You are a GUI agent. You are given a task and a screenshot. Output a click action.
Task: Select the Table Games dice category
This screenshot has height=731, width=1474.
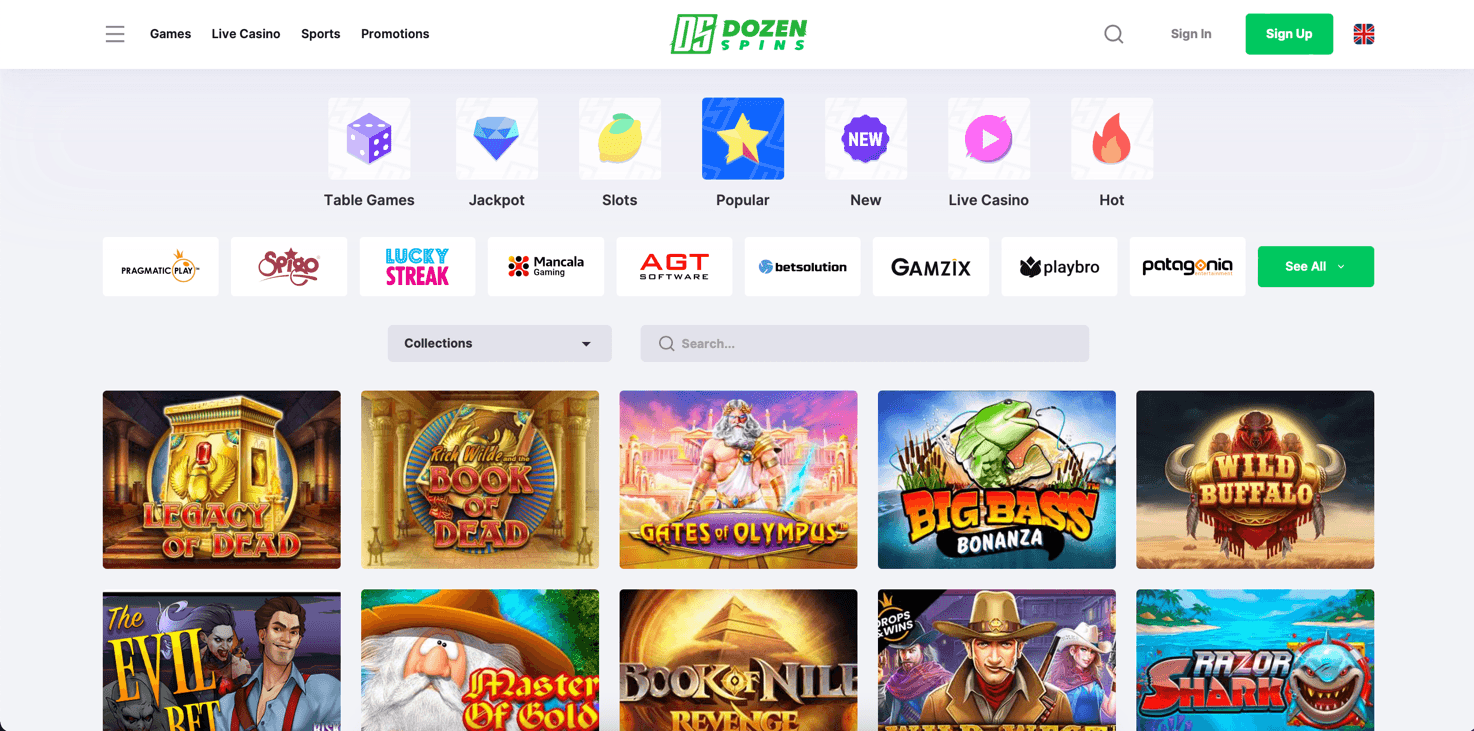tap(369, 139)
